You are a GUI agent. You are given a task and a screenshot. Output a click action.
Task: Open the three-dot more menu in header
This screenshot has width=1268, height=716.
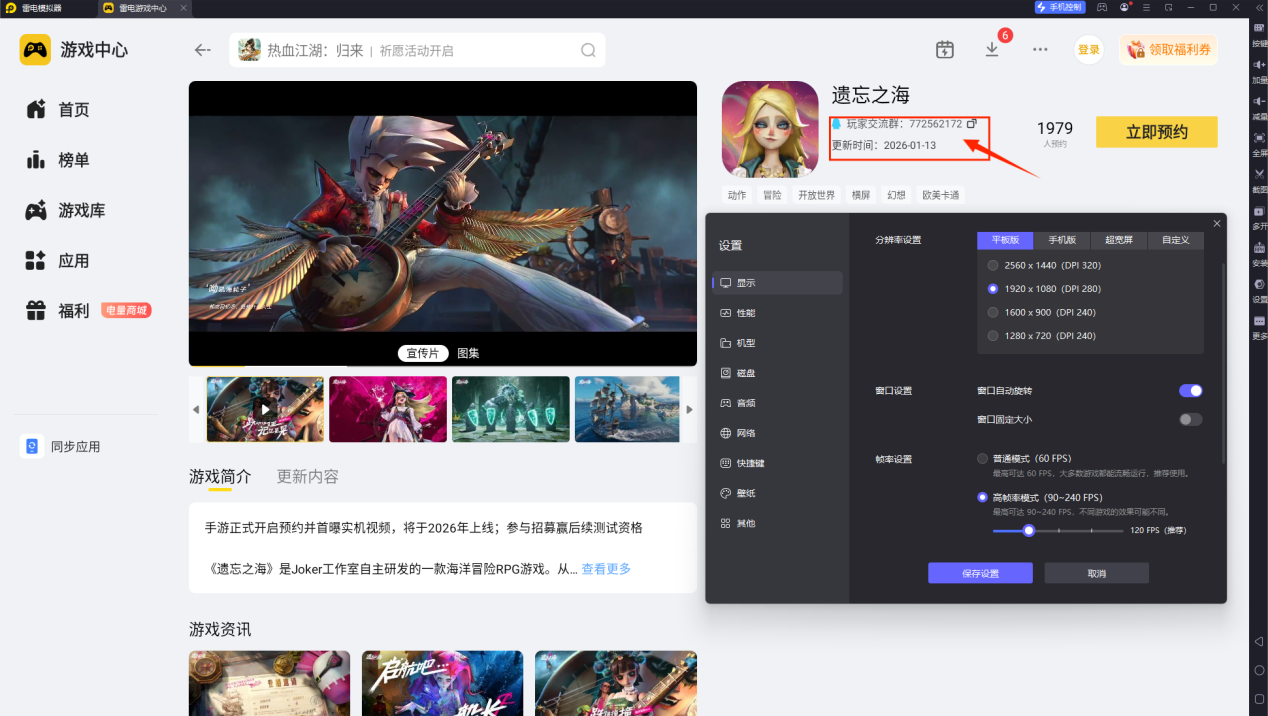click(x=1041, y=50)
